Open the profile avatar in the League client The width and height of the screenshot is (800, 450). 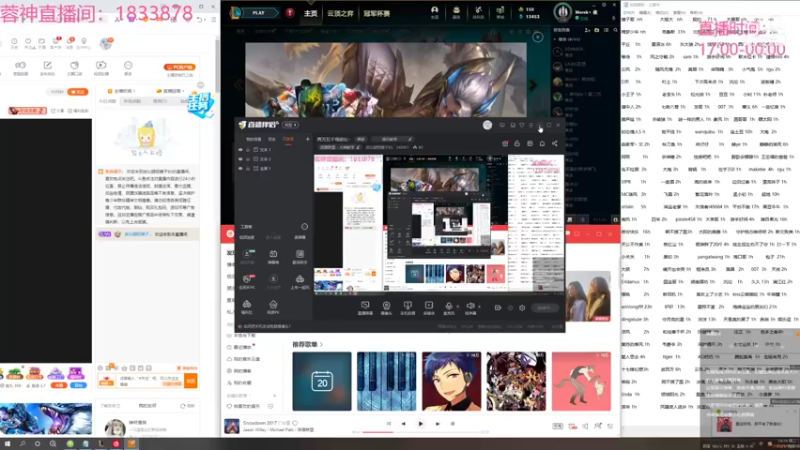pos(562,13)
